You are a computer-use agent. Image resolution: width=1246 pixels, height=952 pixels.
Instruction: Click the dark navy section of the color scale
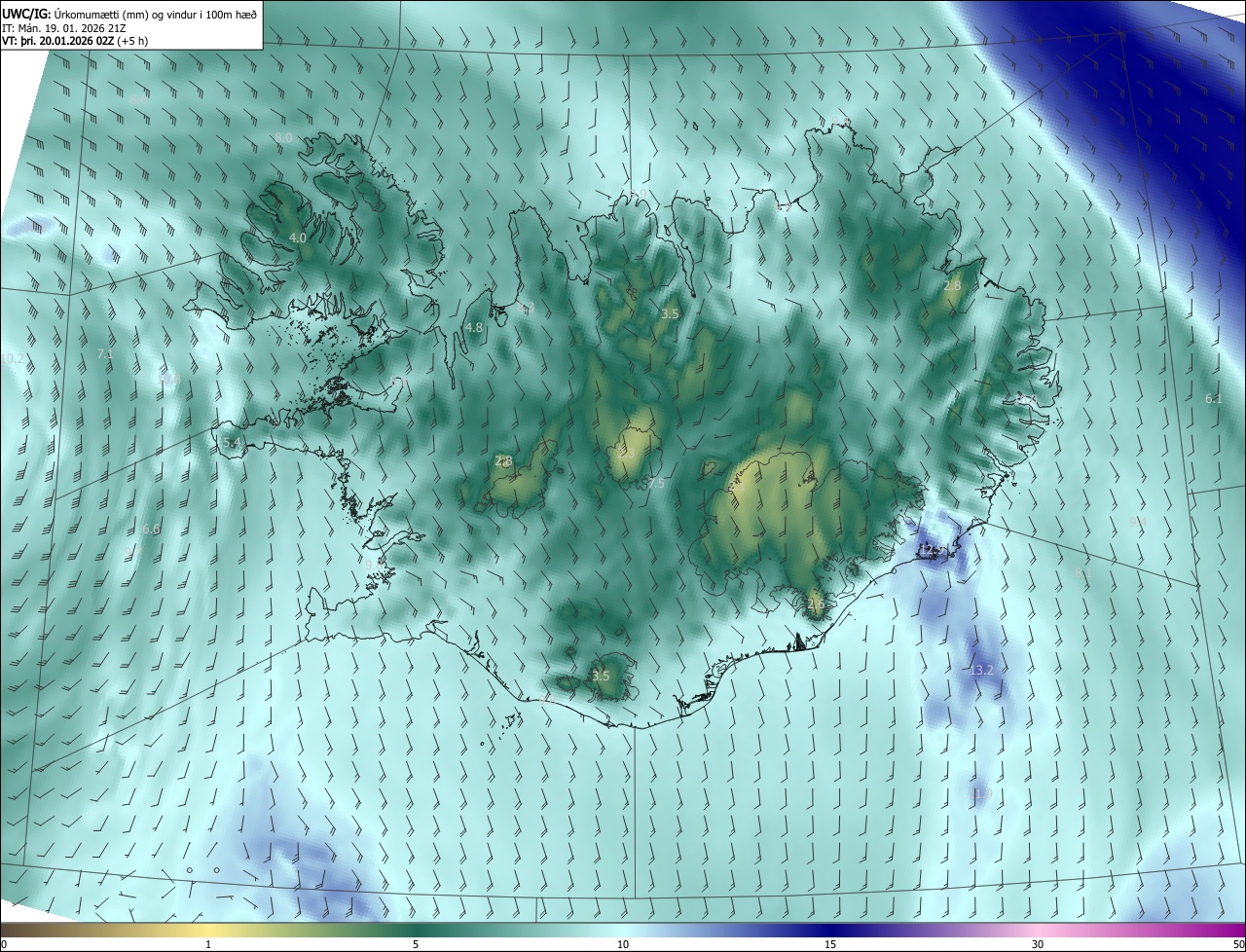point(830,930)
